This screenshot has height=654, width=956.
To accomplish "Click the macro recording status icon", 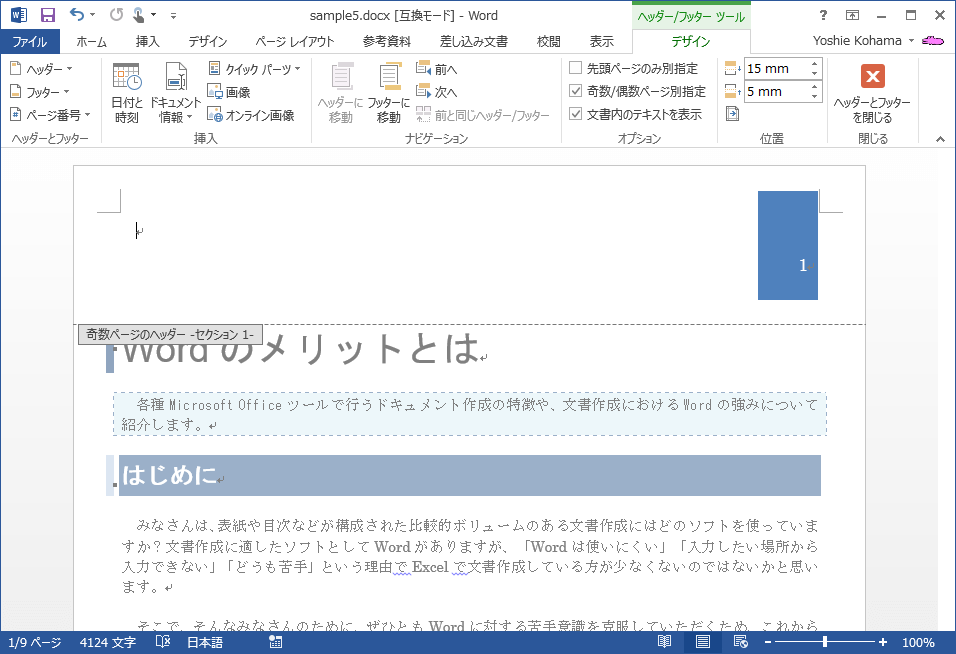I will click(276, 642).
